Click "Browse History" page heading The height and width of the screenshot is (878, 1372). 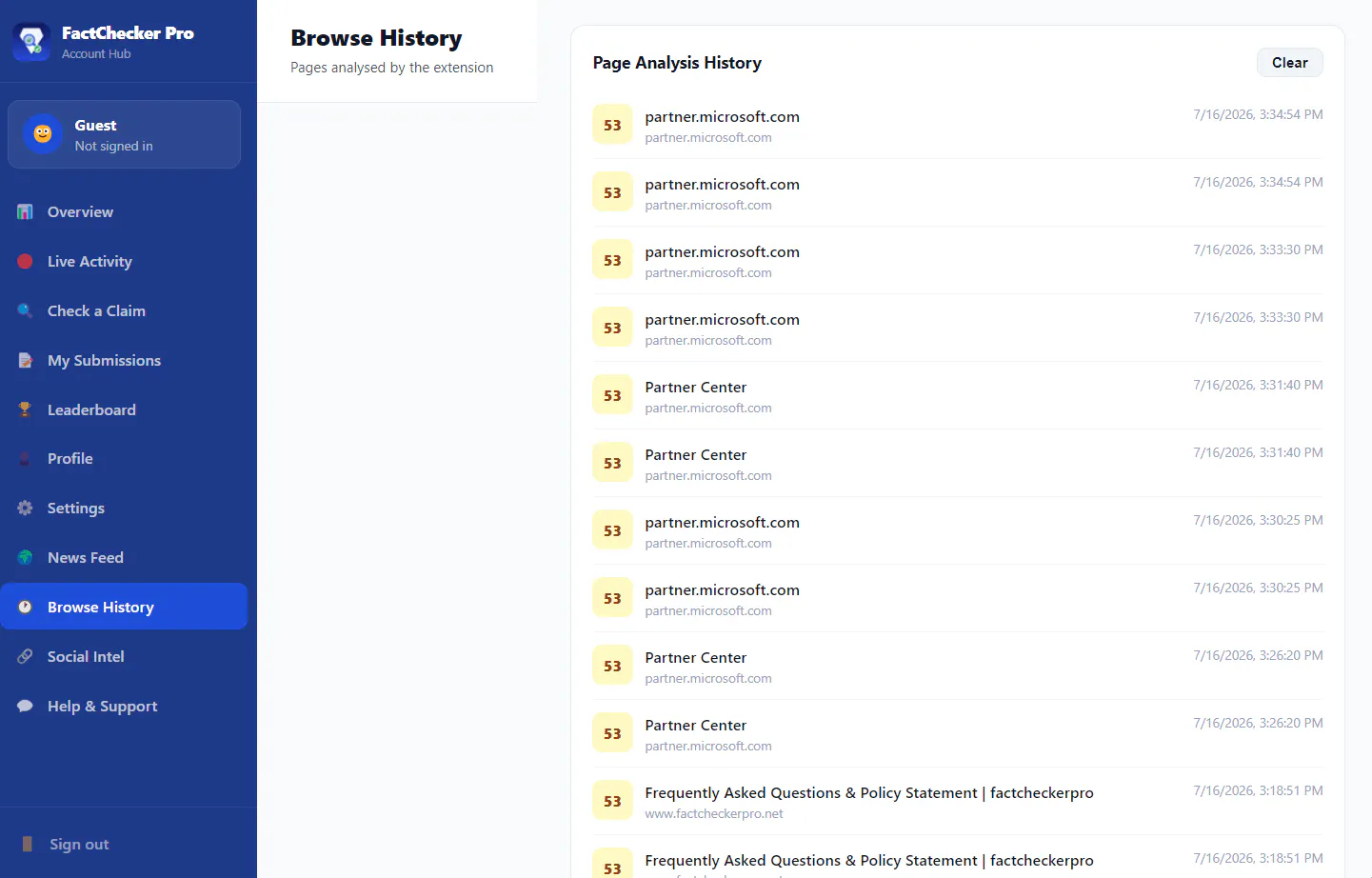coord(376,38)
